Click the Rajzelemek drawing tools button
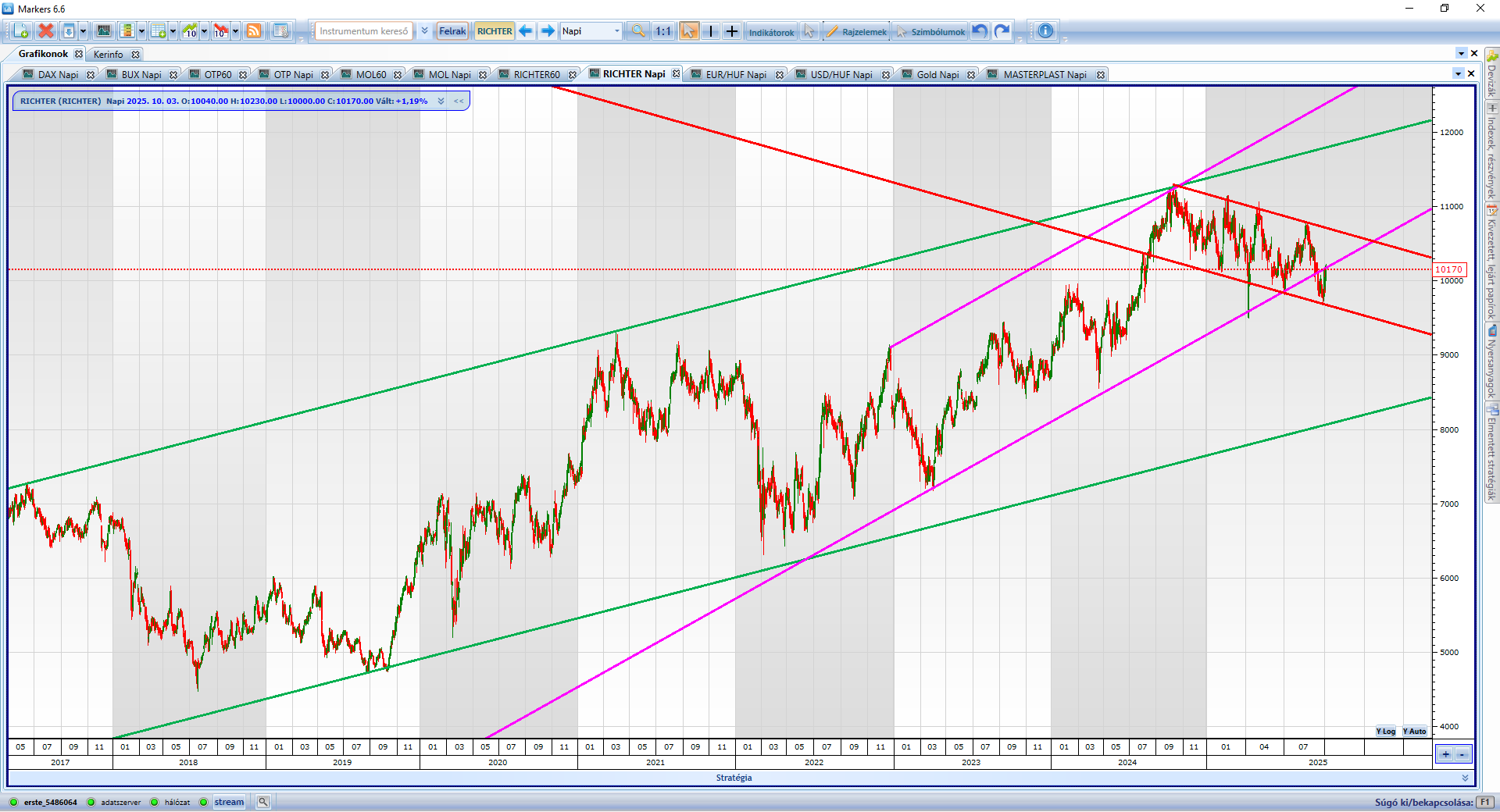This screenshot has width=1500, height=812. click(857, 32)
